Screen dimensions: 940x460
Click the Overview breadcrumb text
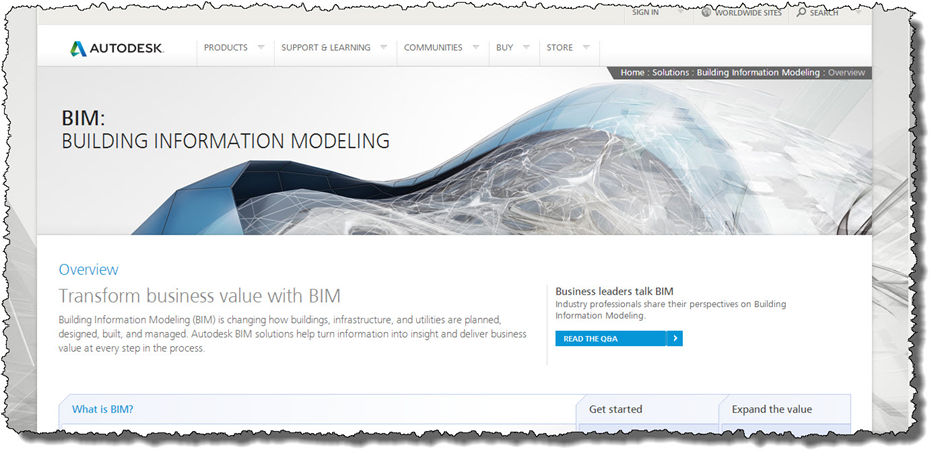[846, 73]
